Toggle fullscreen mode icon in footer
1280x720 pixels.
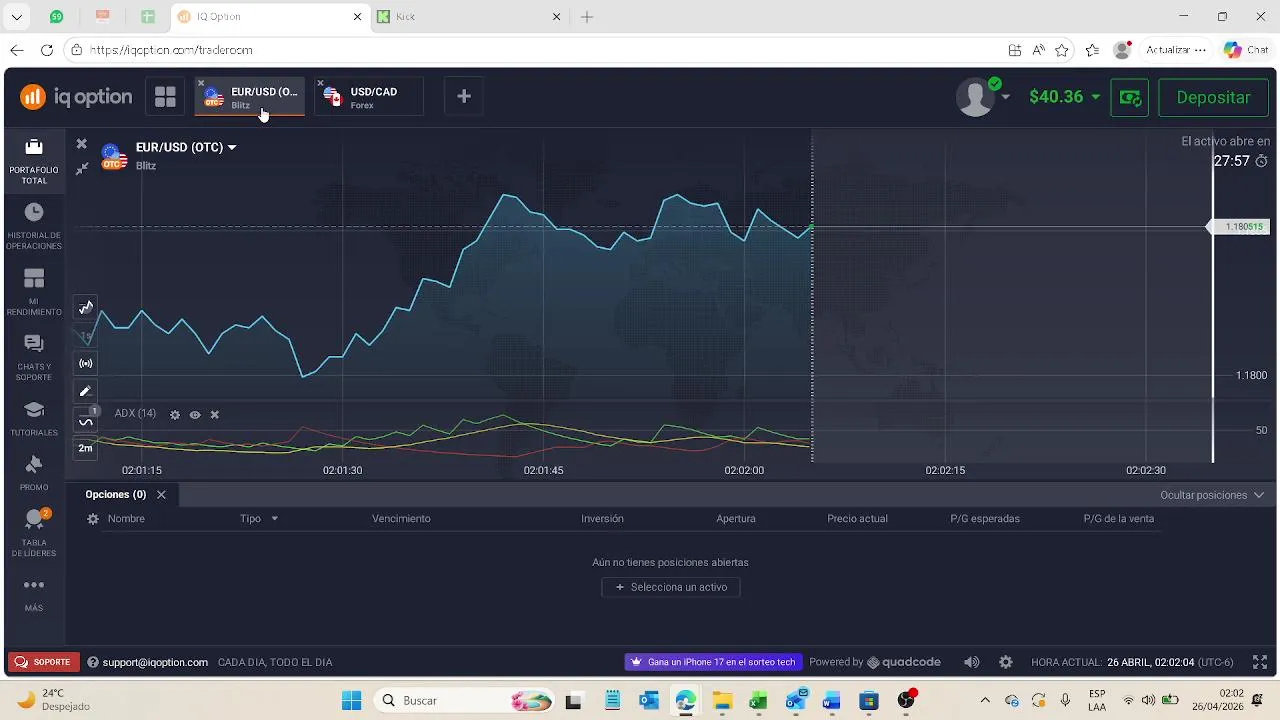pos(1260,662)
